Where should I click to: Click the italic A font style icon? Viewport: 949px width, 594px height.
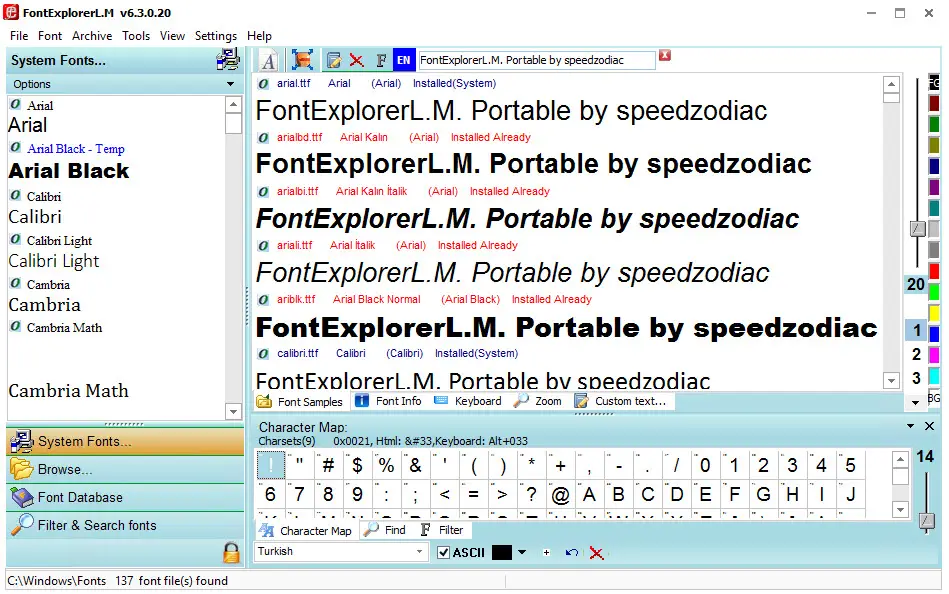point(269,60)
